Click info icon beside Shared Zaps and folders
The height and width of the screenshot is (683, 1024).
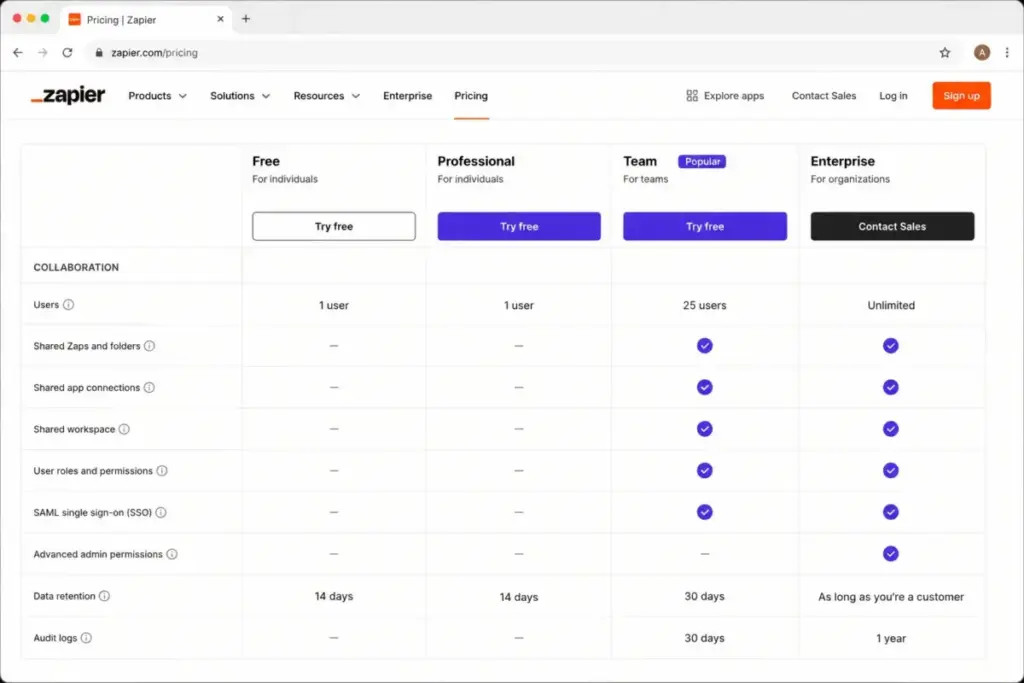150,346
